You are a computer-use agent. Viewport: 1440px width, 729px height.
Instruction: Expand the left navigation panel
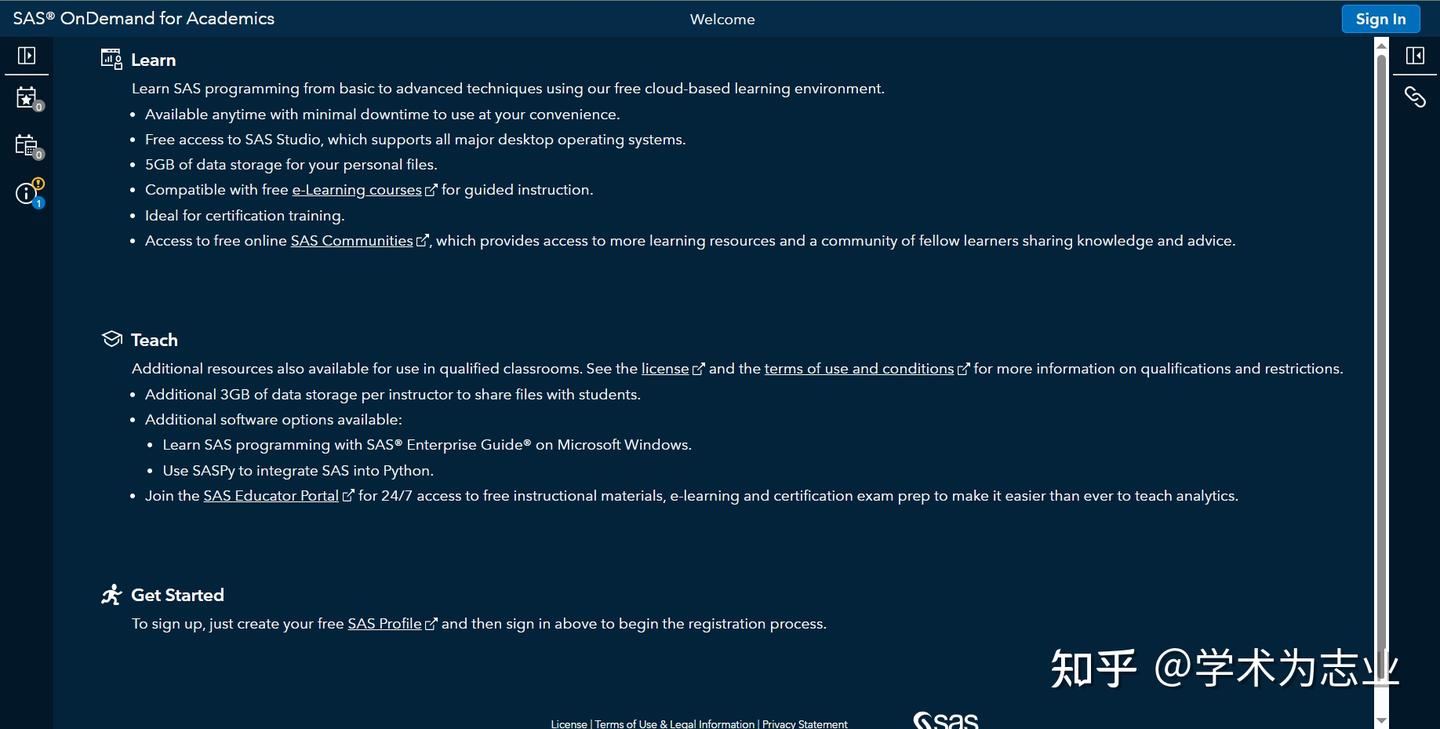pyautogui.click(x=26, y=56)
